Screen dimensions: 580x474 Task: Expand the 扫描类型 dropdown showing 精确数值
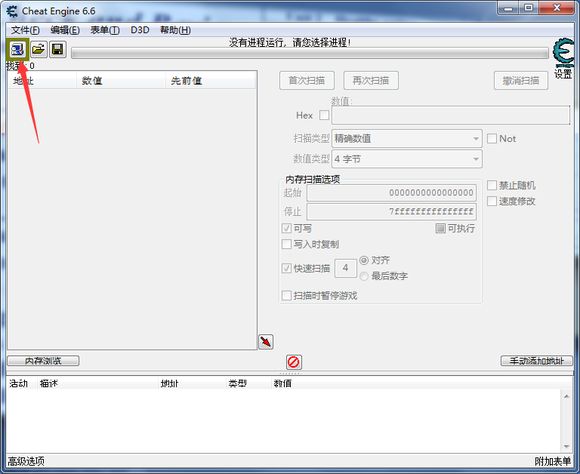pyautogui.click(x=407, y=139)
